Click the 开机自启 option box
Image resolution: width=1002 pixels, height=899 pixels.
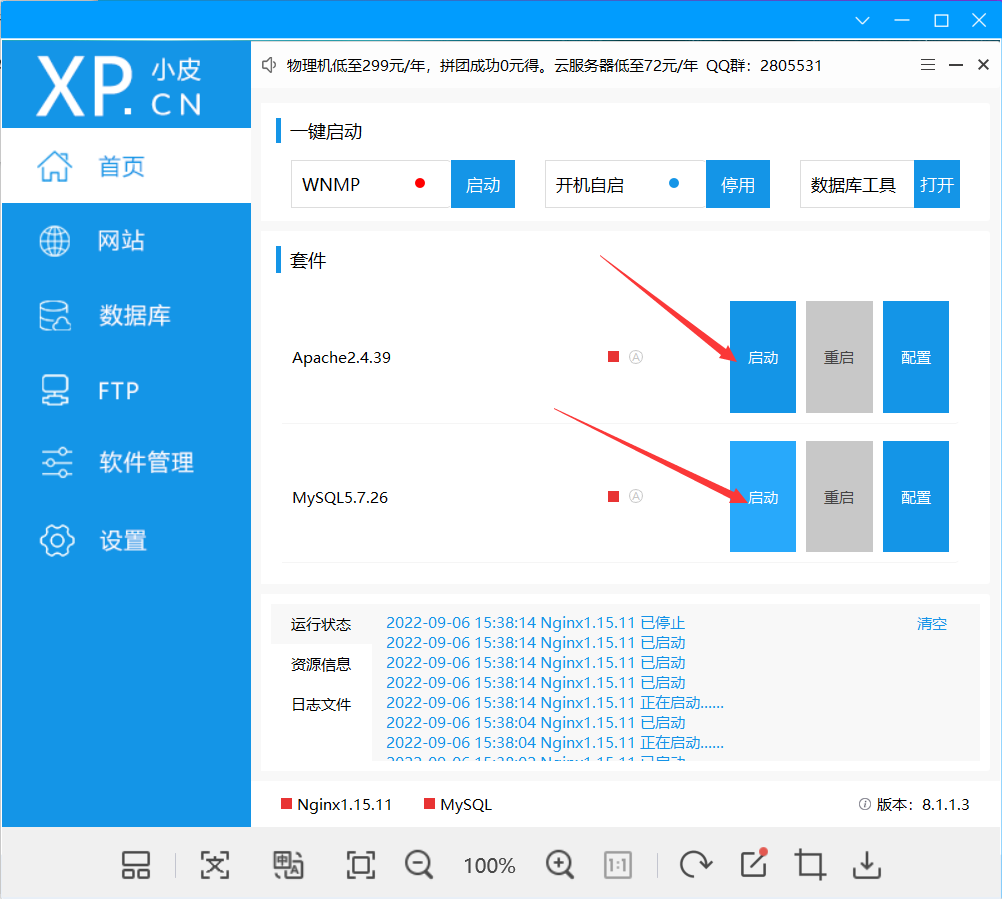[626, 184]
